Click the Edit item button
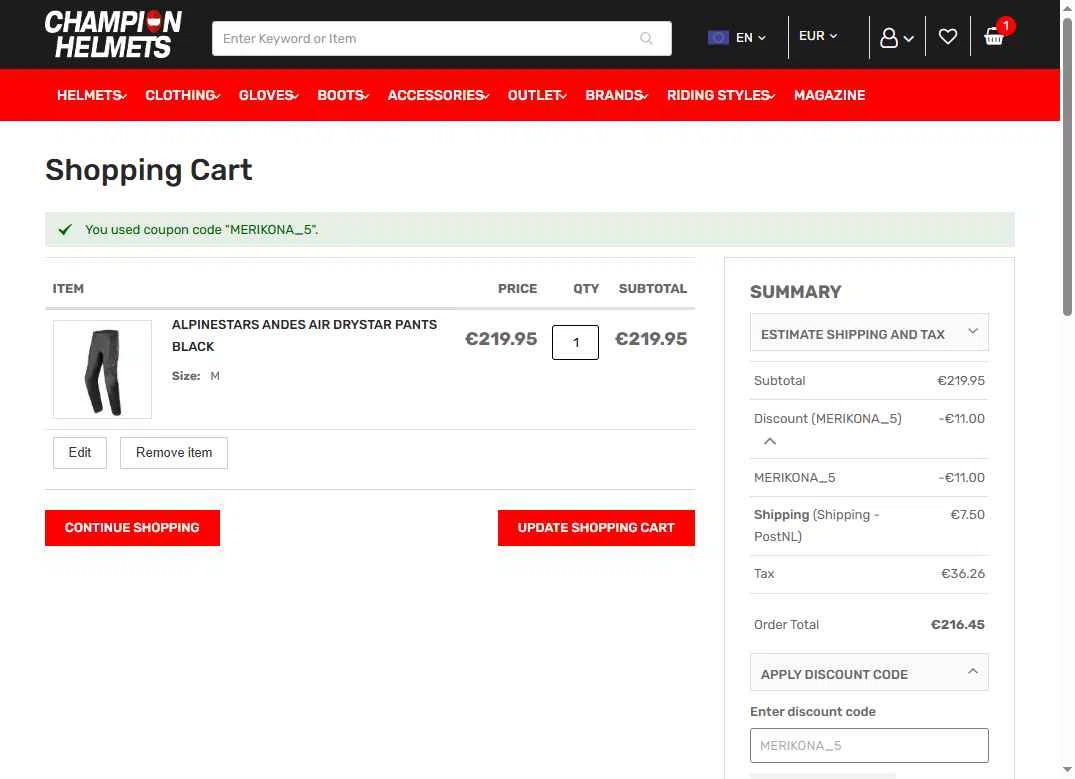 (x=80, y=453)
